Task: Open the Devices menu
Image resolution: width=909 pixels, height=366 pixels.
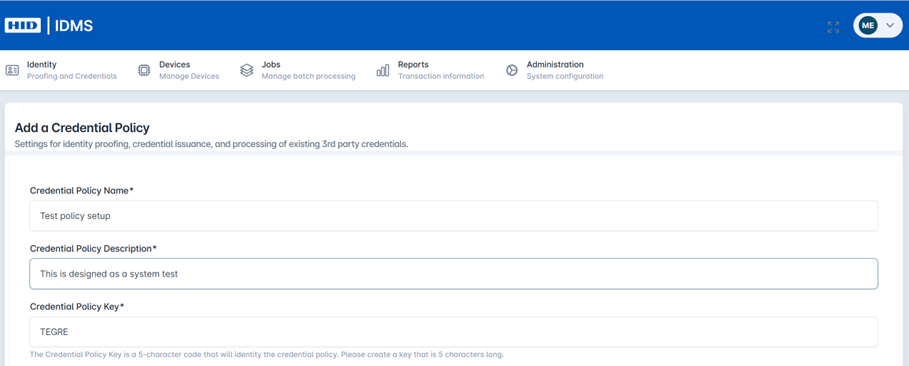Action: 179,70
